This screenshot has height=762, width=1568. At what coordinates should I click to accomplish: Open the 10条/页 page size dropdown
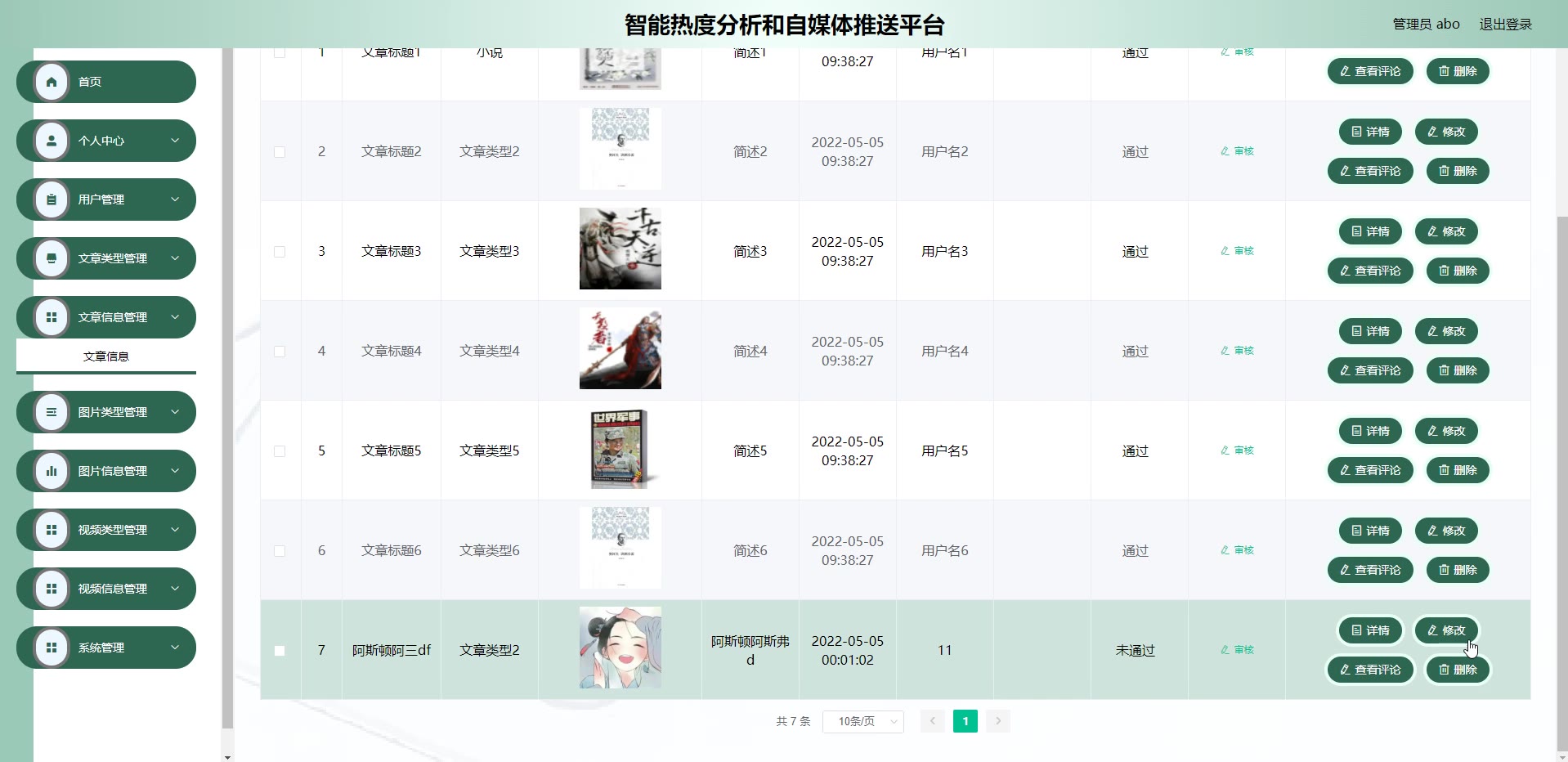pos(863,721)
